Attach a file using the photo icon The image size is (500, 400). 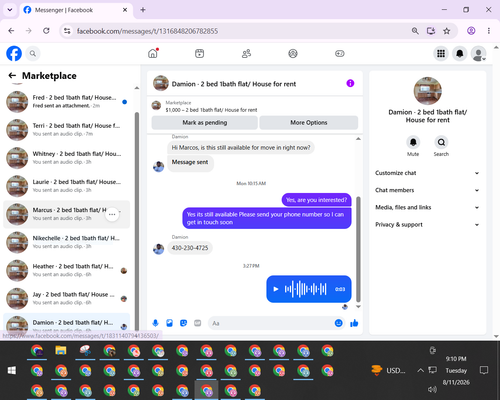click(169, 323)
